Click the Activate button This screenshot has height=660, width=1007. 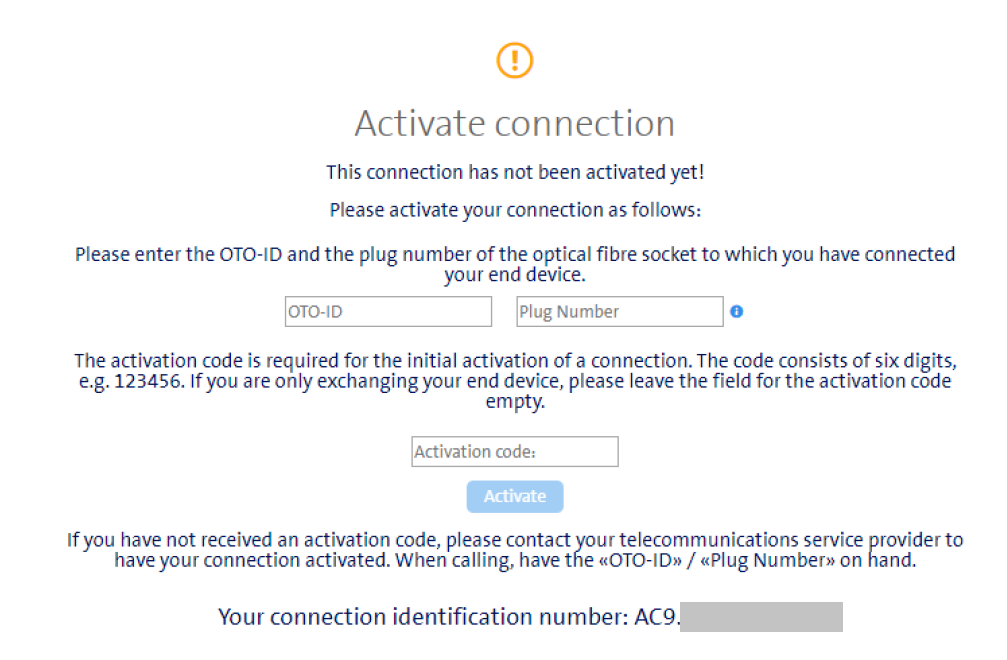coord(515,496)
